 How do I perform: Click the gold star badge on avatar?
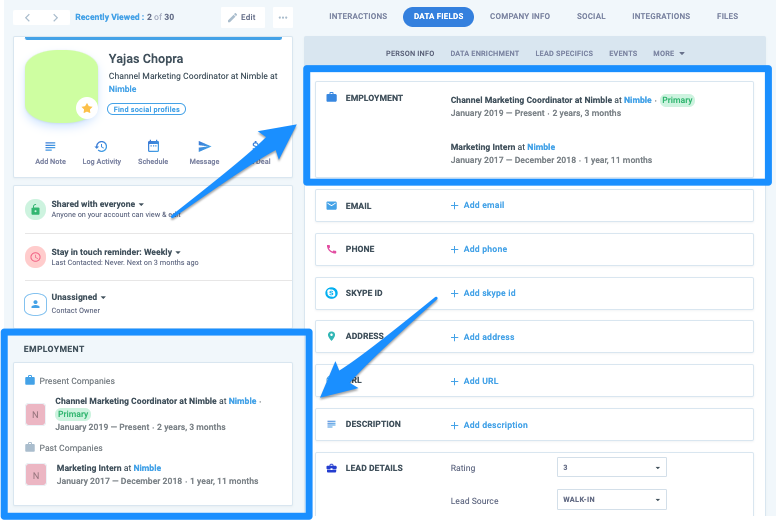coord(87,107)
